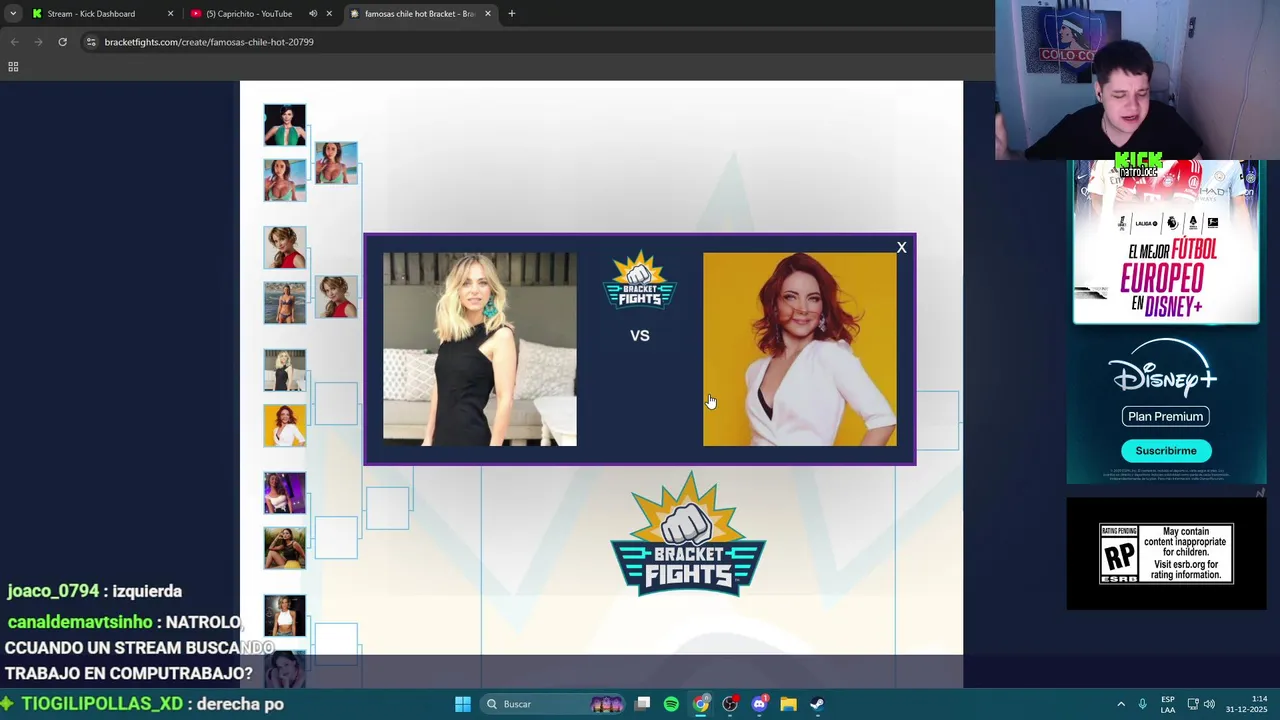Close the VS matchup popup with X
The height and width of the screenshot is (720, 1280).
point(901,248)
